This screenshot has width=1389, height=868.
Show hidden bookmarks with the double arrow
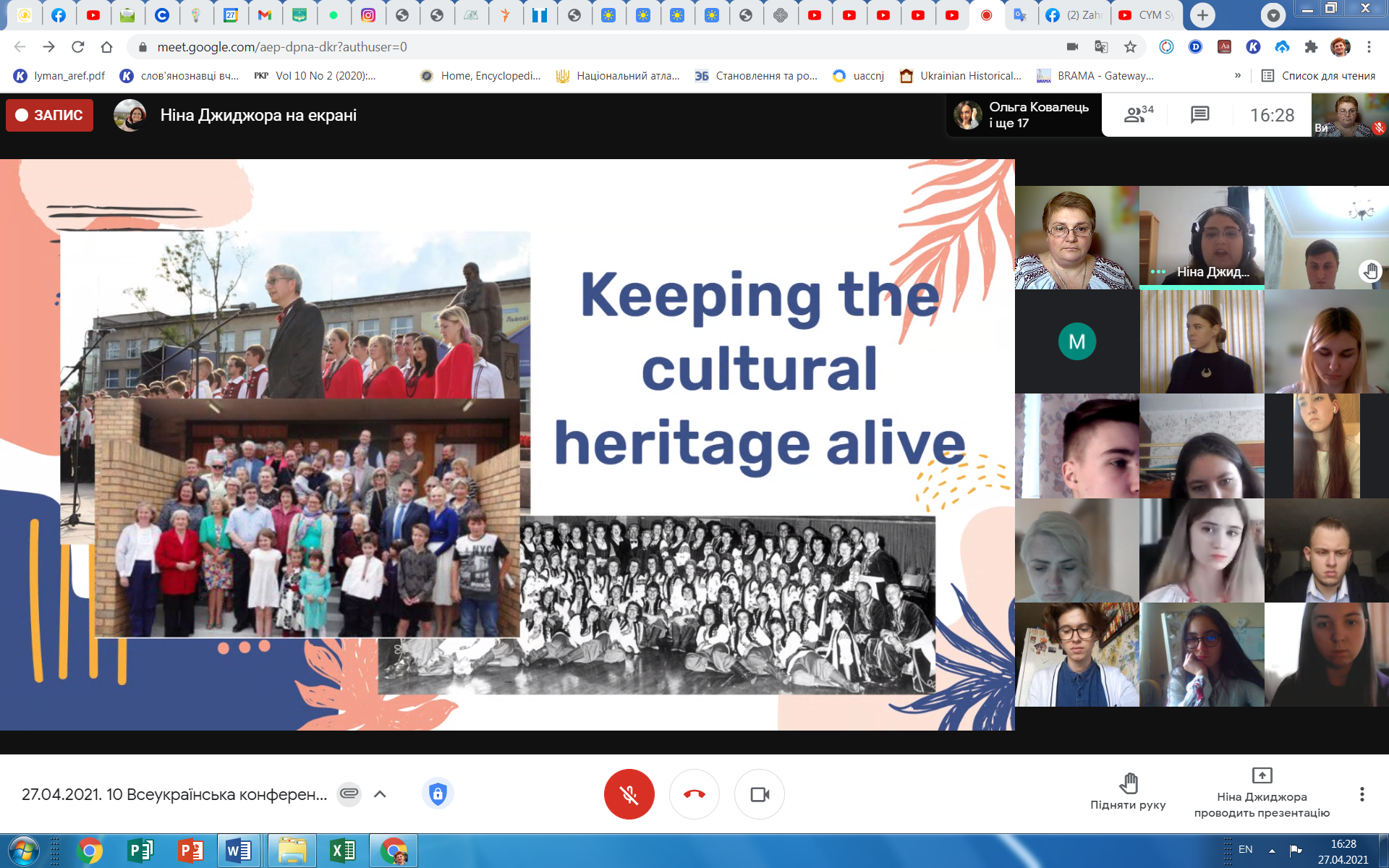[x=1238, y=75]
